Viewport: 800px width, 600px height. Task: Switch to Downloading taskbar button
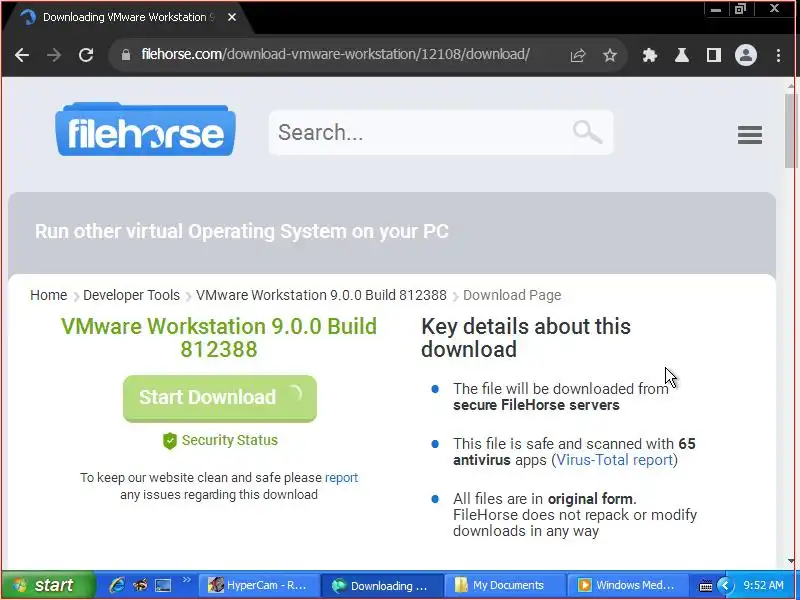(x=382, y=585)
